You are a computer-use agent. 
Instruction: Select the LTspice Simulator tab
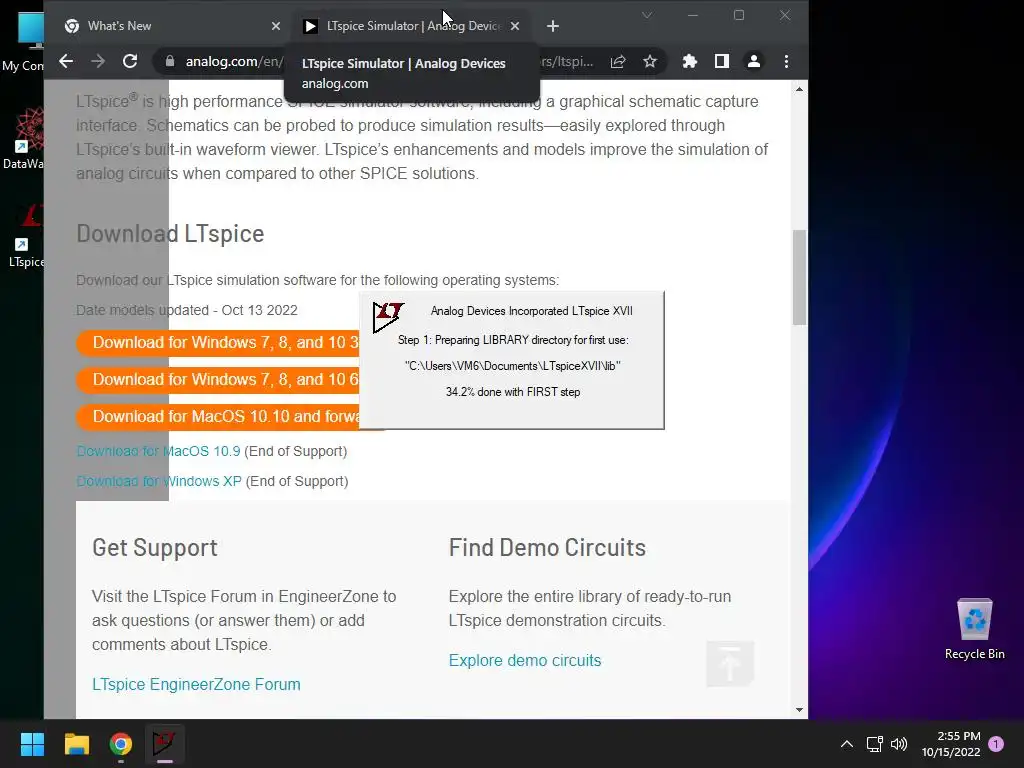pos(410,26)
